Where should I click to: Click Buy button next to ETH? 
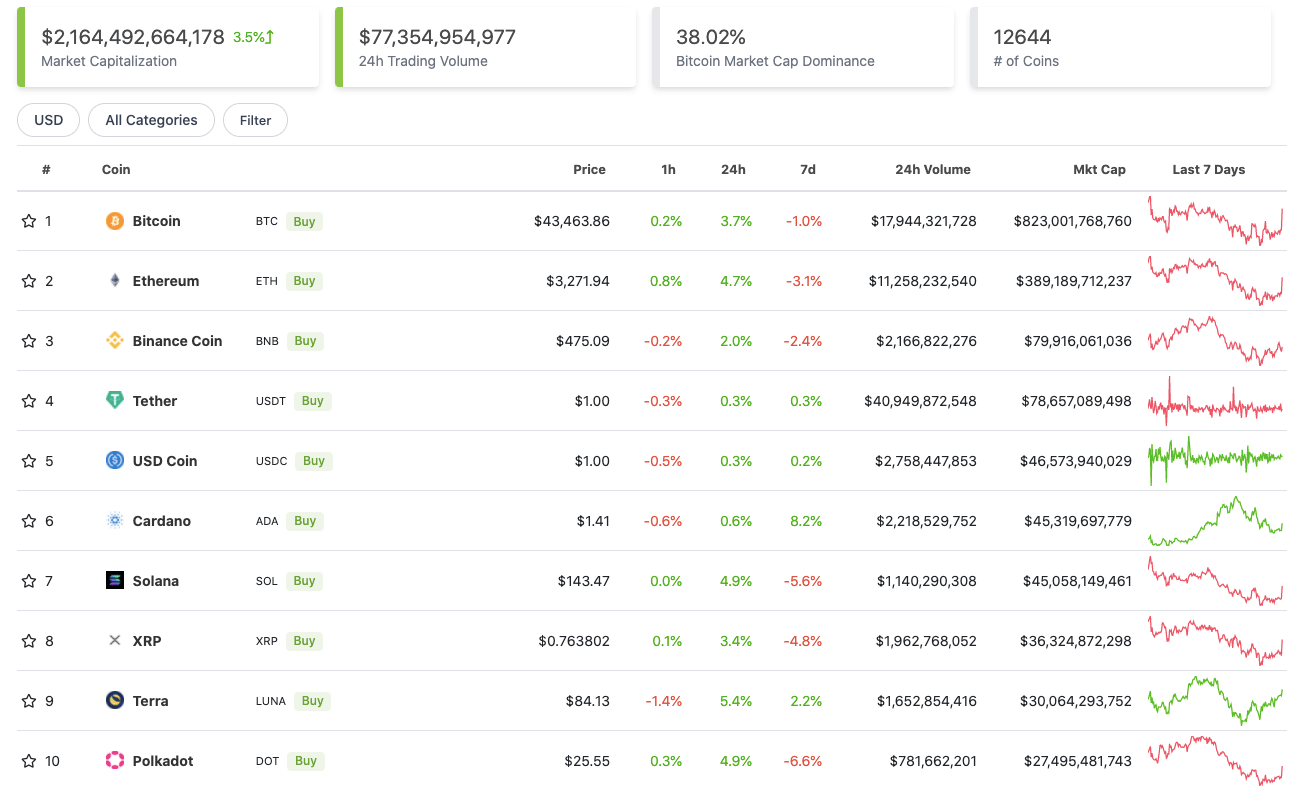click(x=304, y=281)
